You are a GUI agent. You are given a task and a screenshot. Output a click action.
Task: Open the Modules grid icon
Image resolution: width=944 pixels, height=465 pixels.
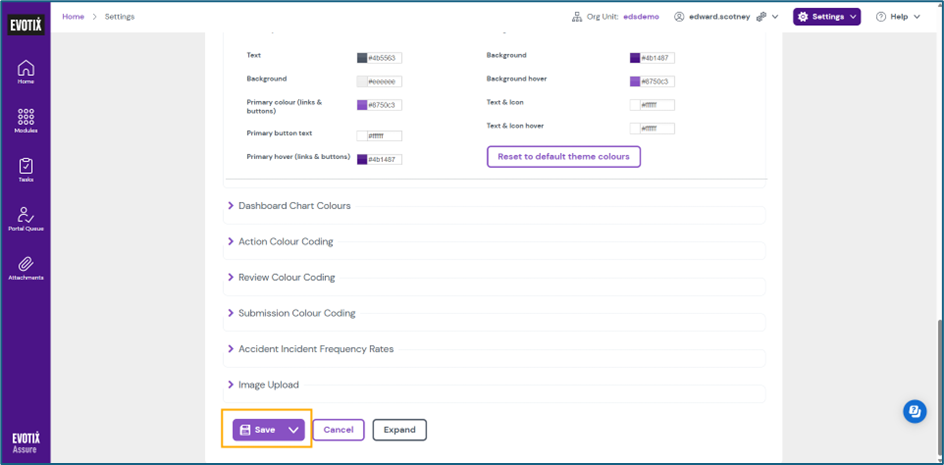coord(26,118)
